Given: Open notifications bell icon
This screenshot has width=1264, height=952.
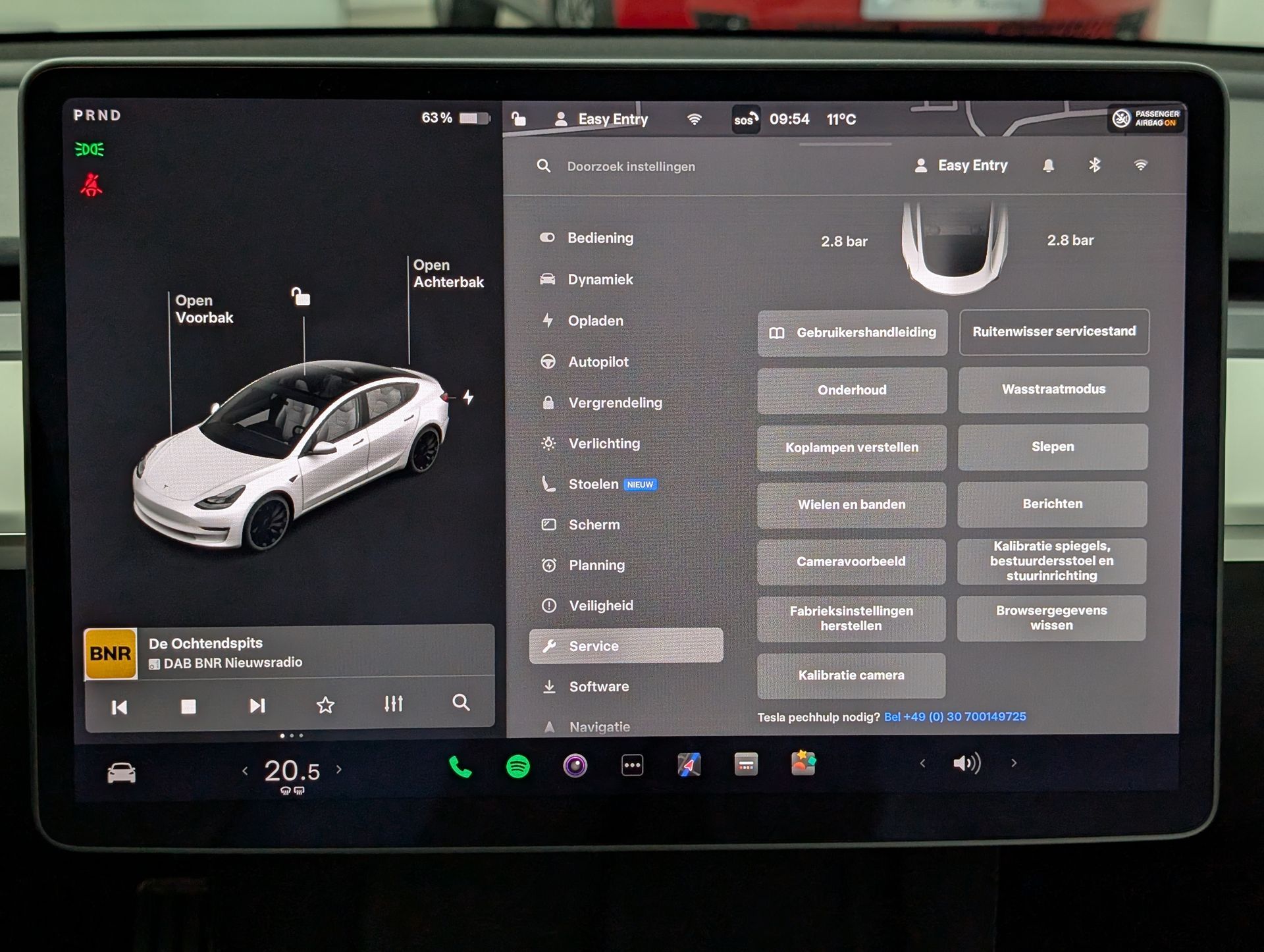Looking at the screenshot, I should (1048, 166).
